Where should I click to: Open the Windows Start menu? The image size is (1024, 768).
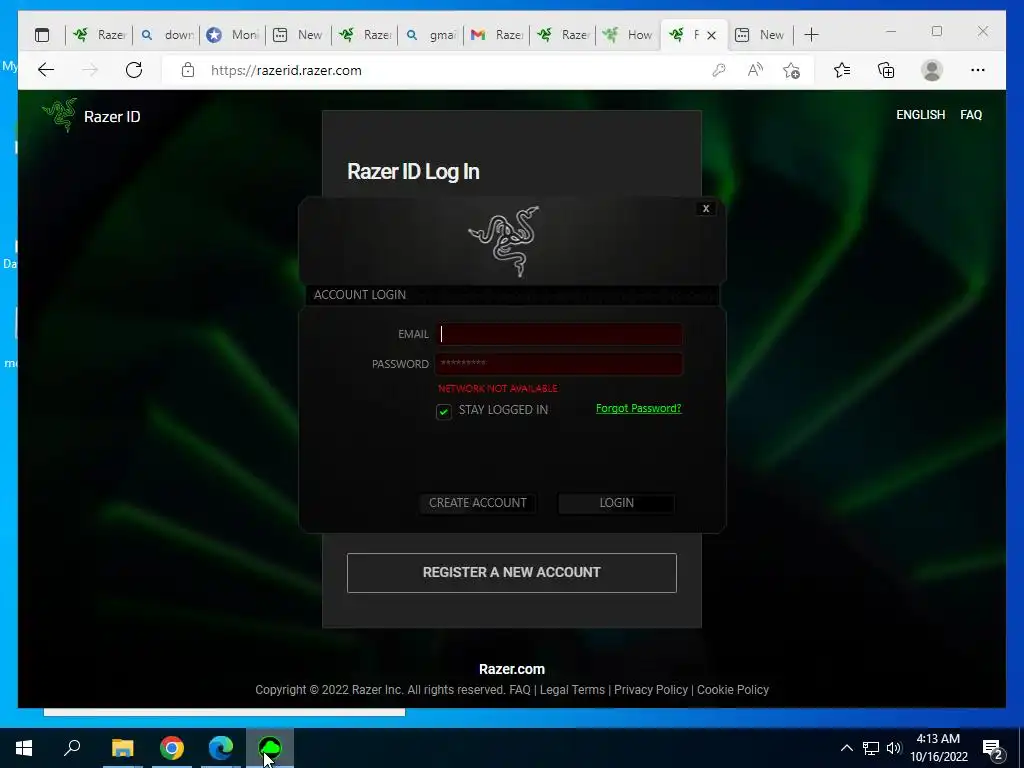pos(24,748)
